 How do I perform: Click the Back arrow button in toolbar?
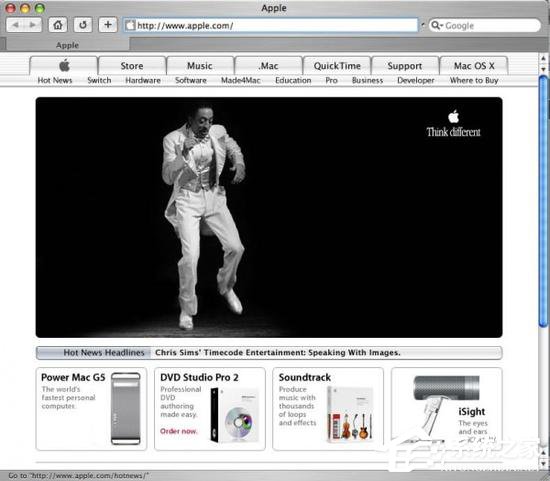click(15, 25)
